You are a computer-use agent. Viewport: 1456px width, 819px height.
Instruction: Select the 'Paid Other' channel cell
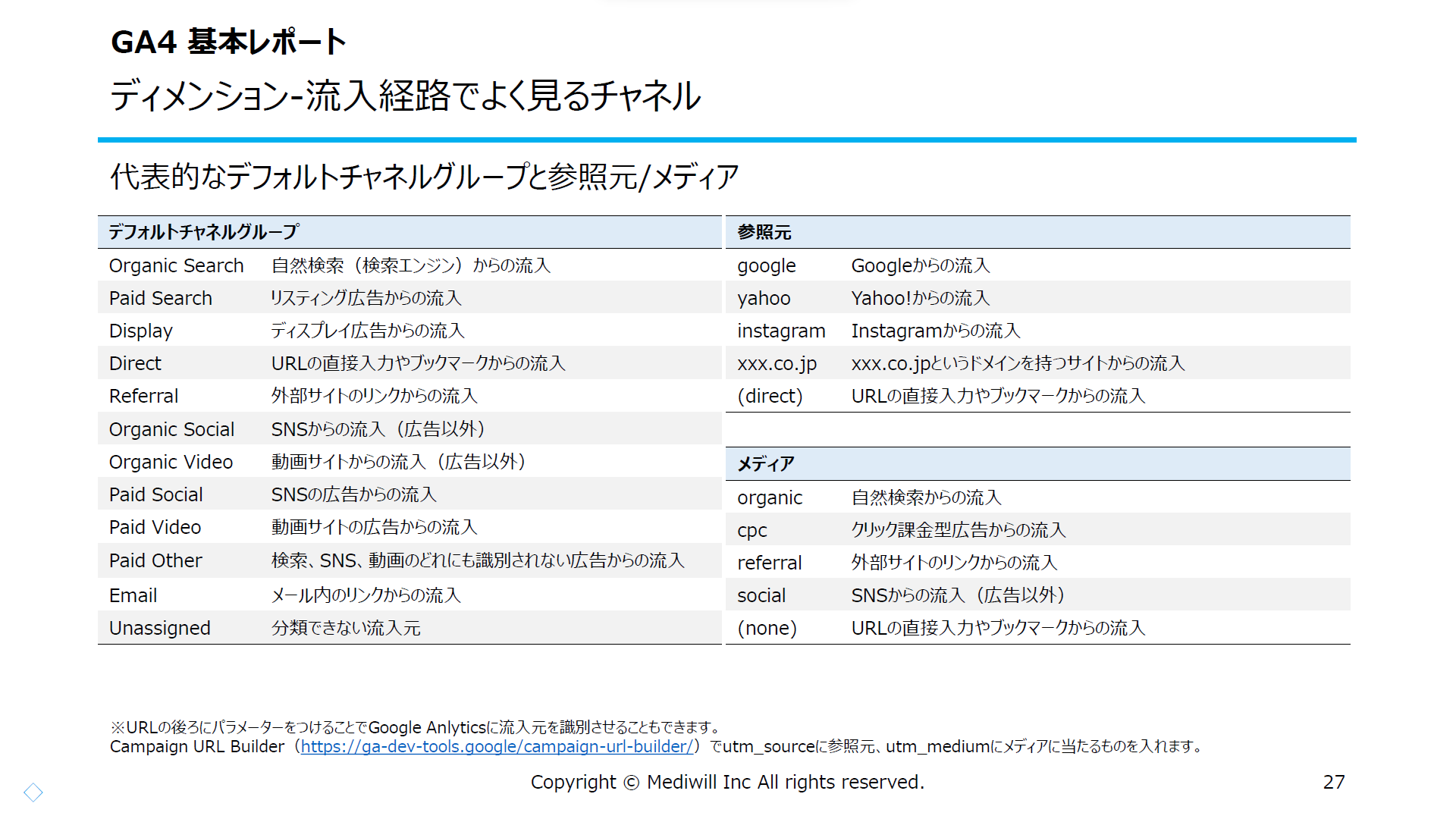click(x=155, y=560)
